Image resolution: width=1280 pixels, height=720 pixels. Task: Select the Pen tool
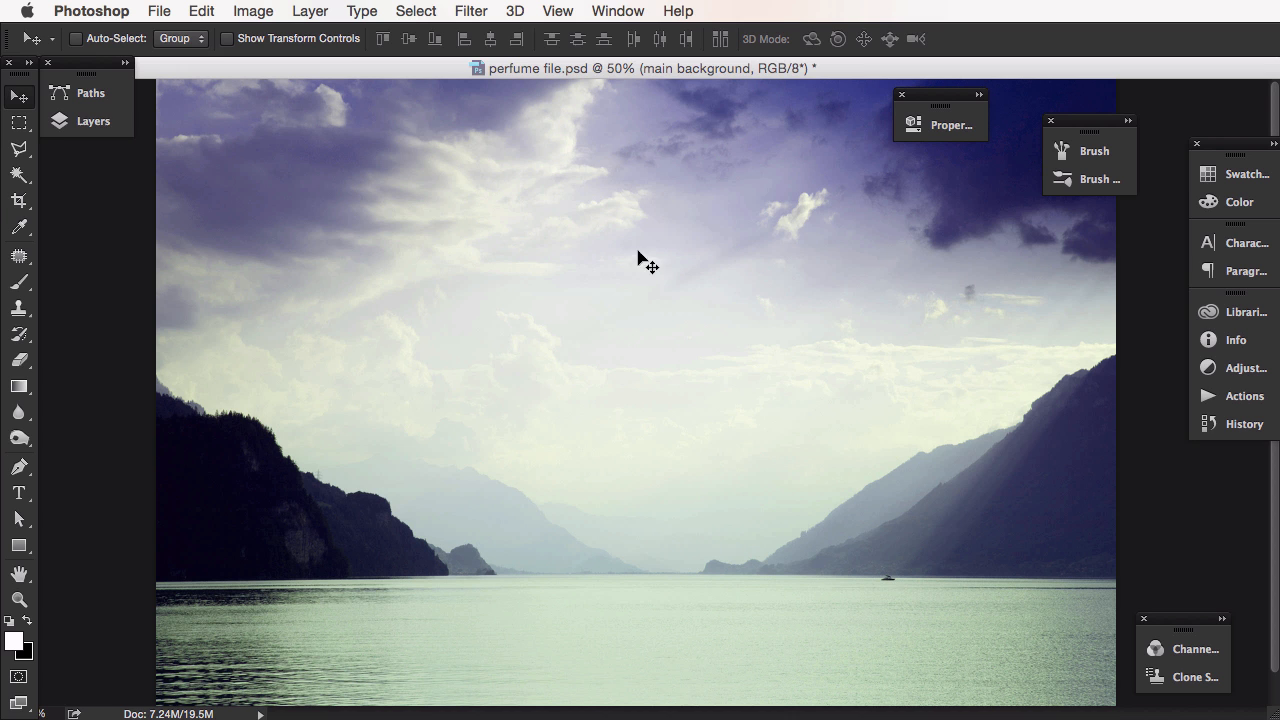coord(19,467)
